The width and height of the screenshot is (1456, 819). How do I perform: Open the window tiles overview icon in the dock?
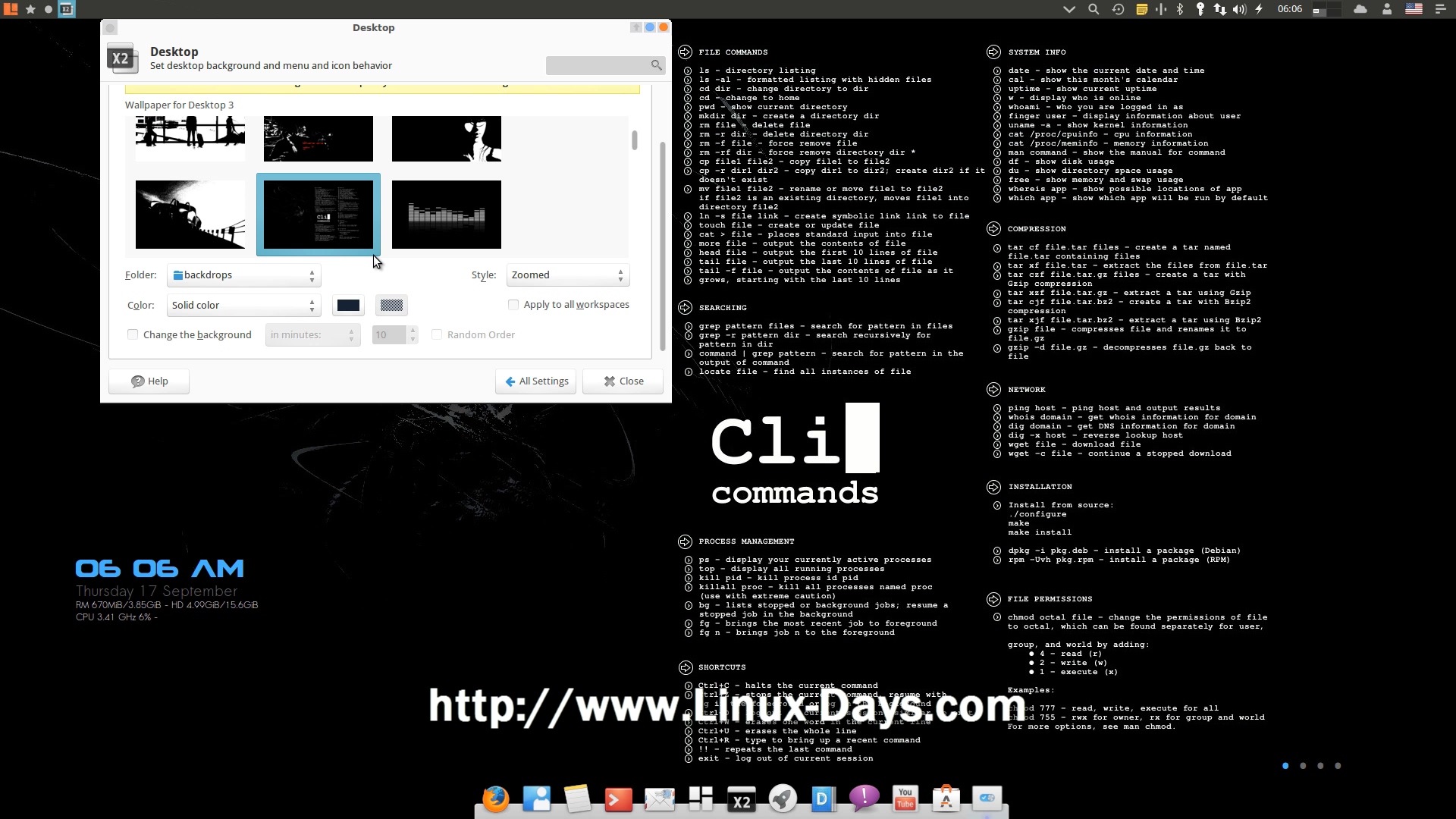(x=701, y=799)
